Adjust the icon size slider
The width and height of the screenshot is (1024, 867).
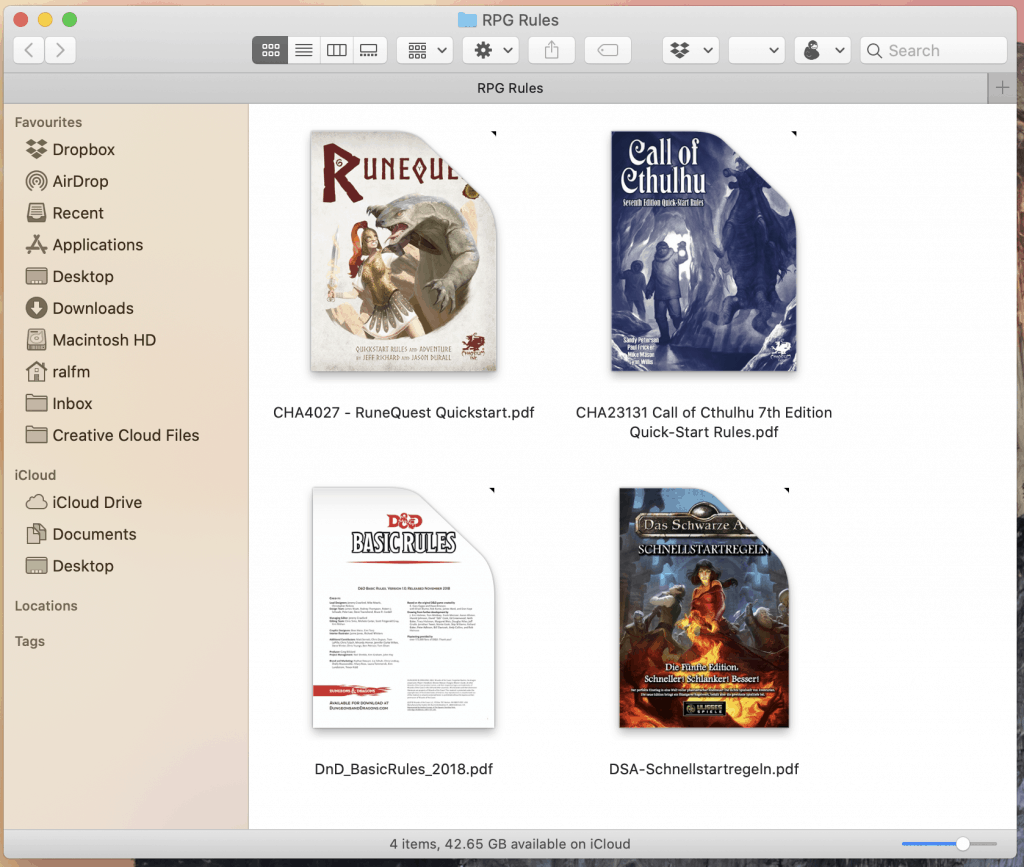[963, 844]
